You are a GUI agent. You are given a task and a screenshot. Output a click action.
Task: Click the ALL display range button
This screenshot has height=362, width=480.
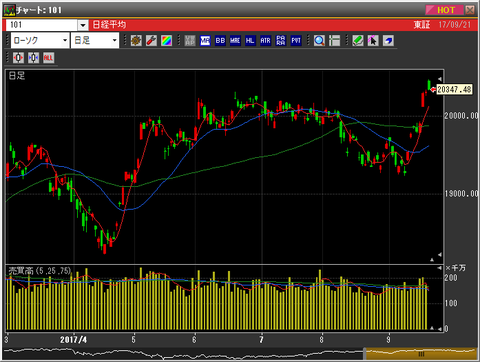(x=48, y=58)
